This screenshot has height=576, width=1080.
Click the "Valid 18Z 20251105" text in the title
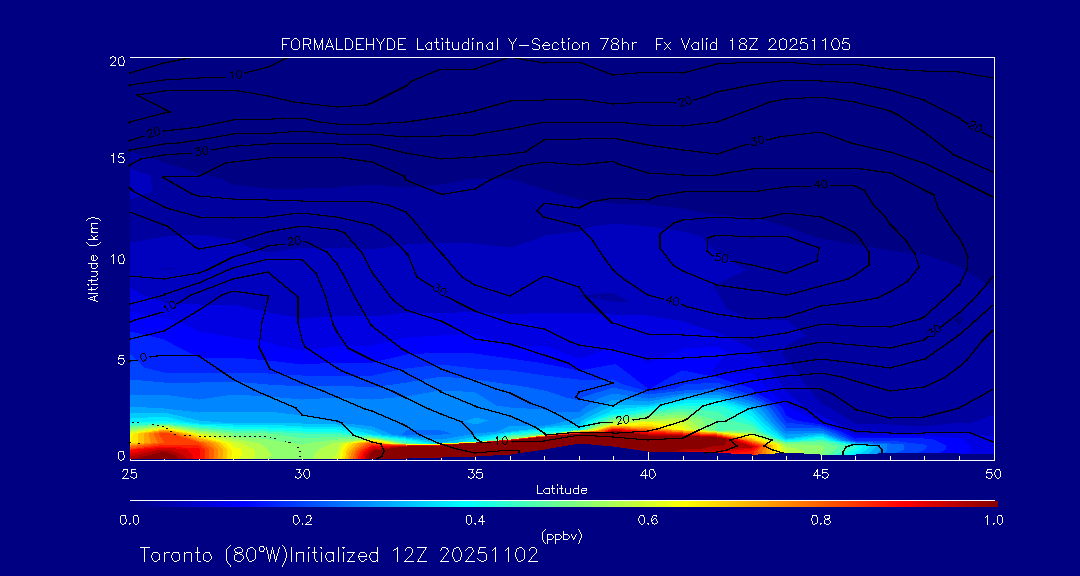click(779, 45)
